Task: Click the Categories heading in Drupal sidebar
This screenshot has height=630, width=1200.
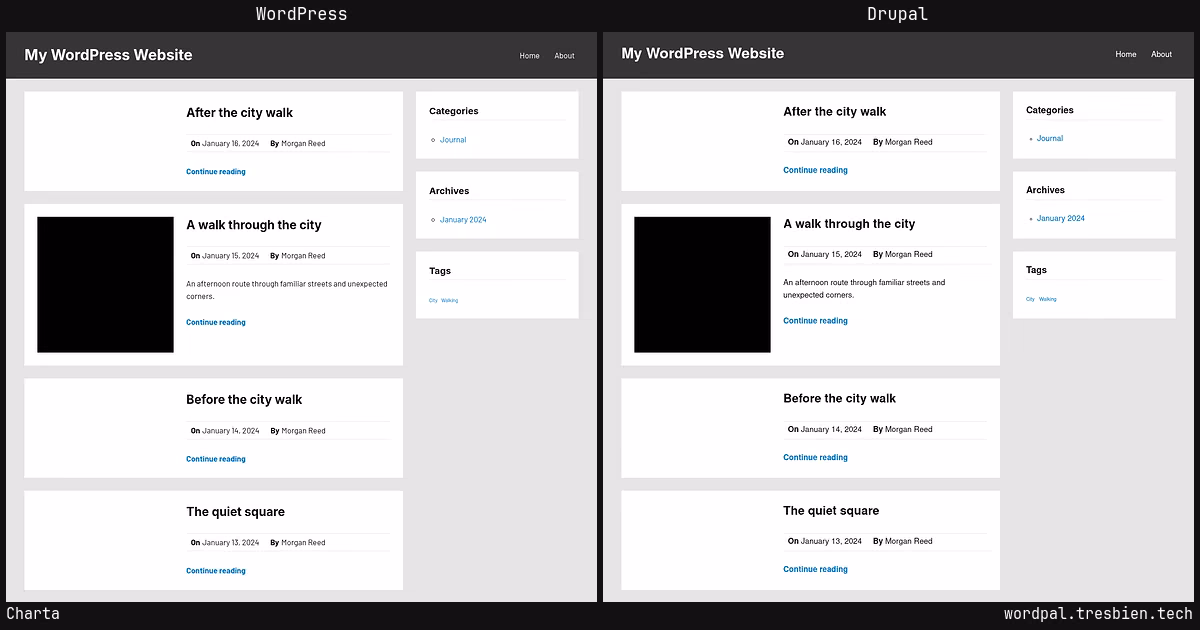Action: point(1050,110)
